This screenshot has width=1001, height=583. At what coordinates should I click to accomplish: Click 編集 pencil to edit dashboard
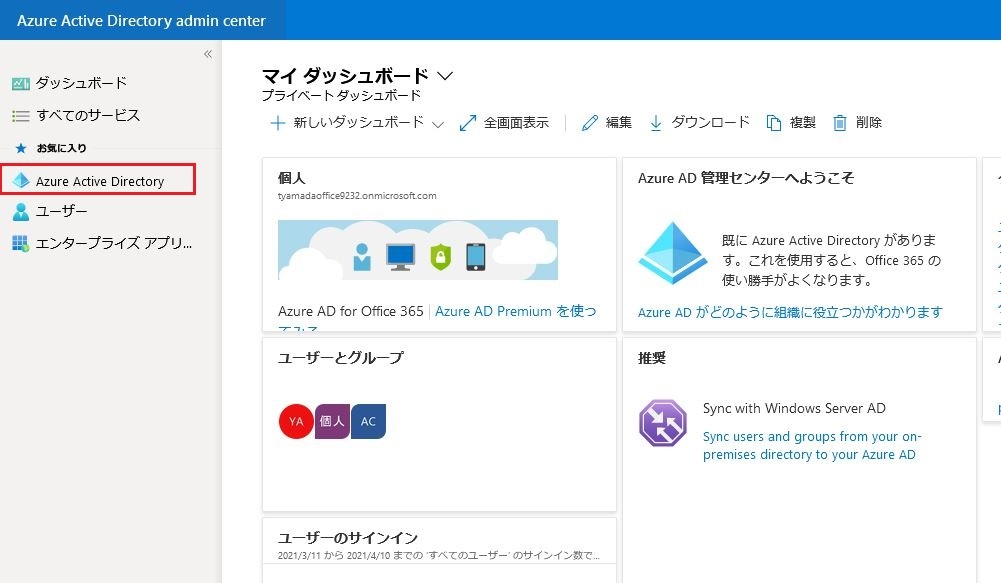pyautogui.click(x=606, y=123)
